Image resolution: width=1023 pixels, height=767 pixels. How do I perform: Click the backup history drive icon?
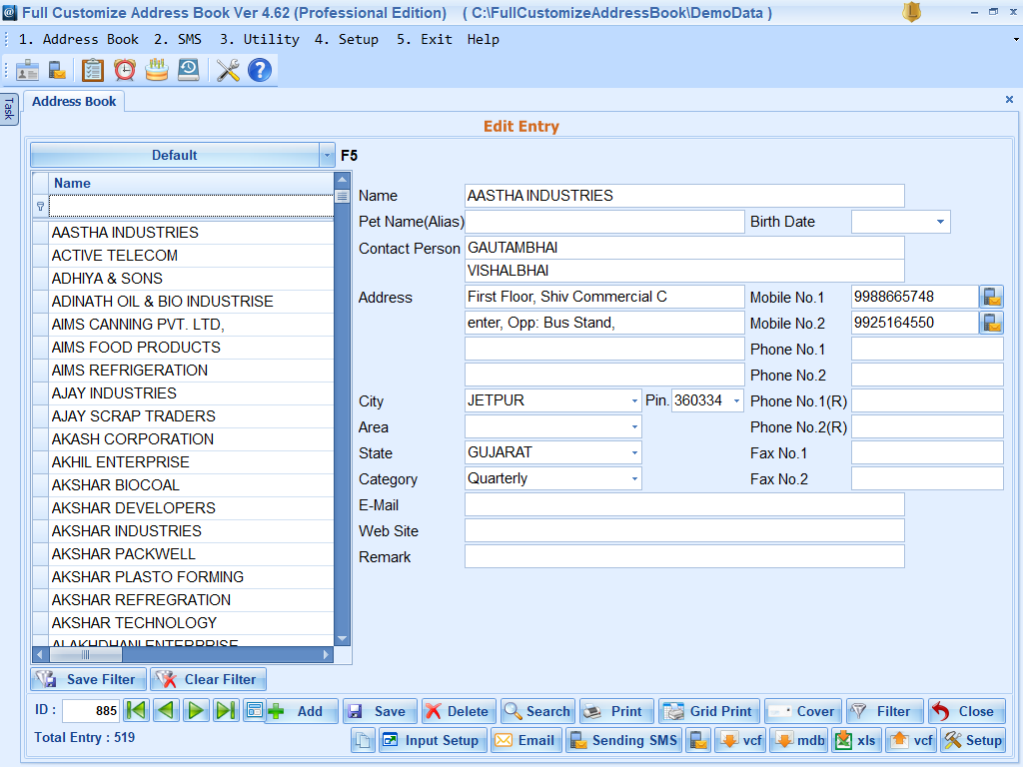[189, 70]
